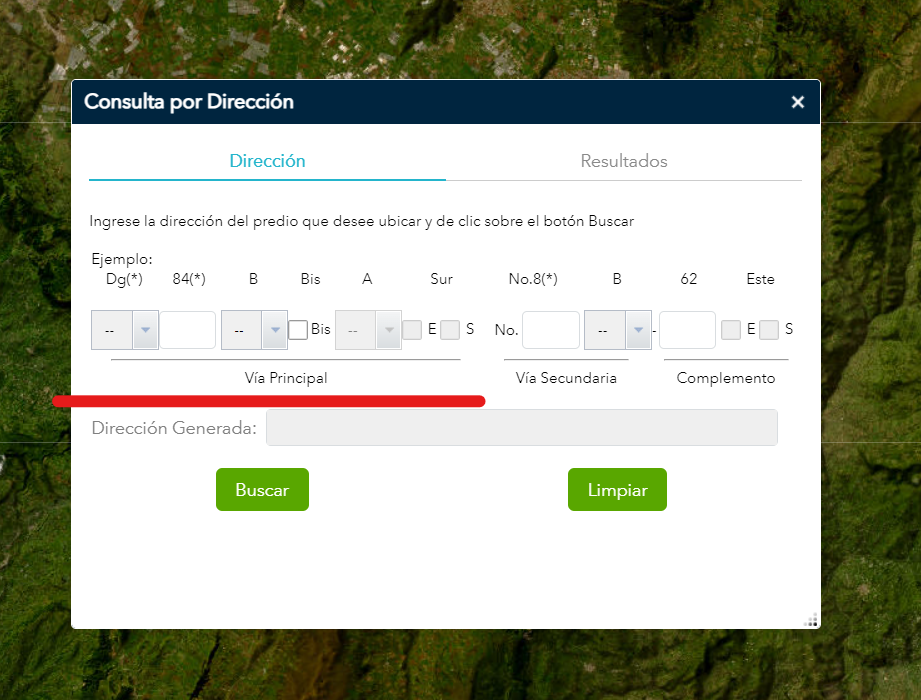
Task: Check the E box under Vía Principal
Action: click(x=412, y=330)
